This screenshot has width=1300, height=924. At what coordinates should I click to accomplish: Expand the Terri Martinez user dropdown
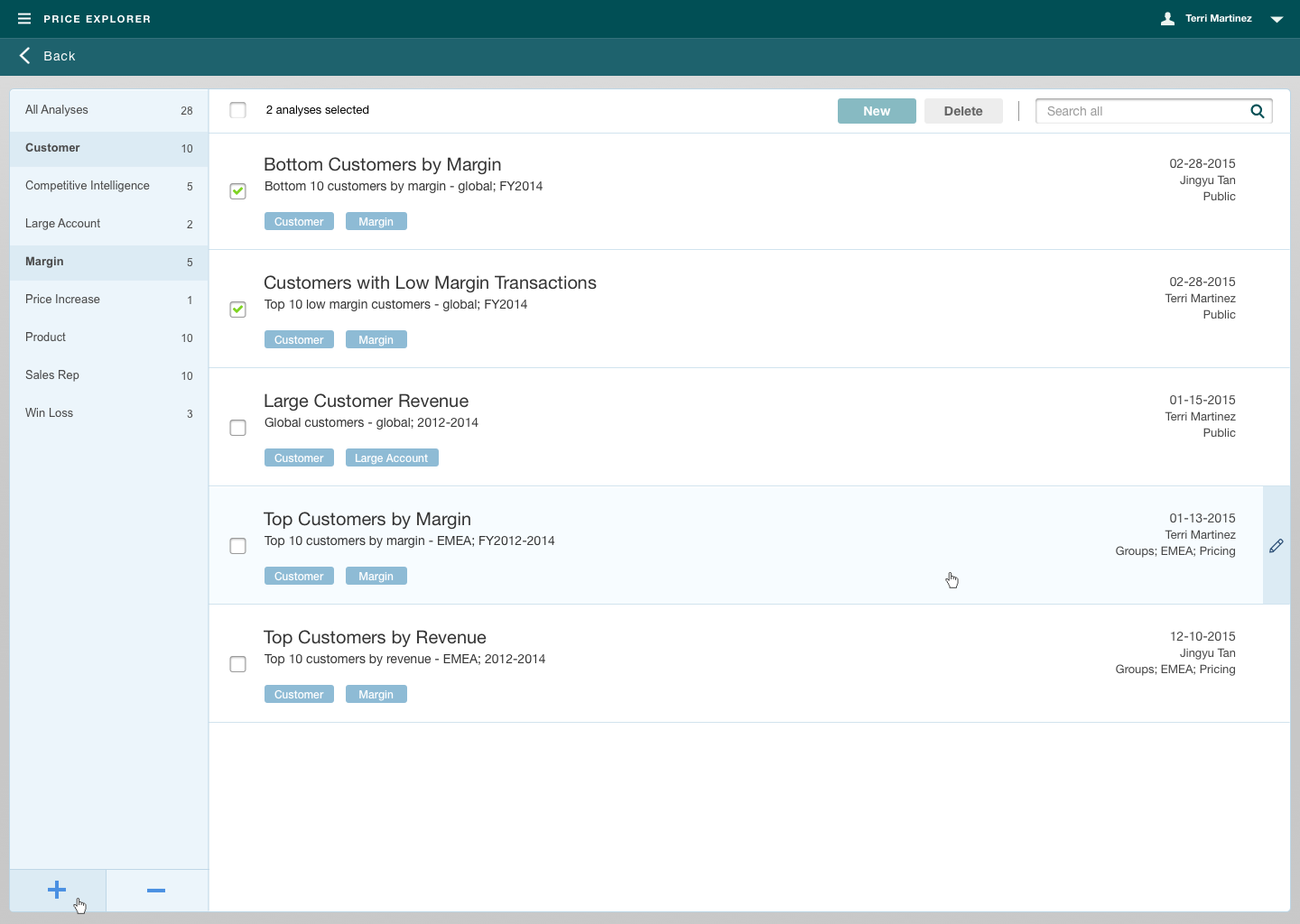pyautogui.click(x=1277, y=19)
